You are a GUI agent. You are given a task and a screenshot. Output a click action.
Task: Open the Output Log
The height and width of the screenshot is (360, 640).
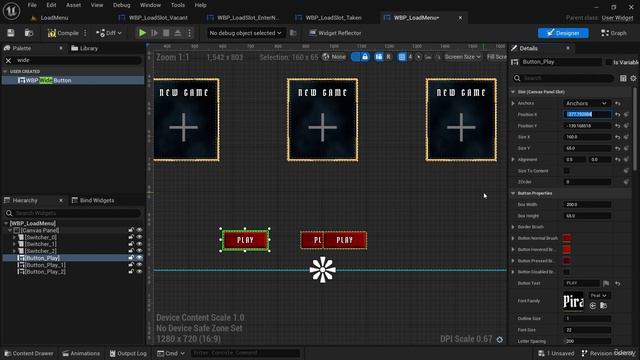128,353
